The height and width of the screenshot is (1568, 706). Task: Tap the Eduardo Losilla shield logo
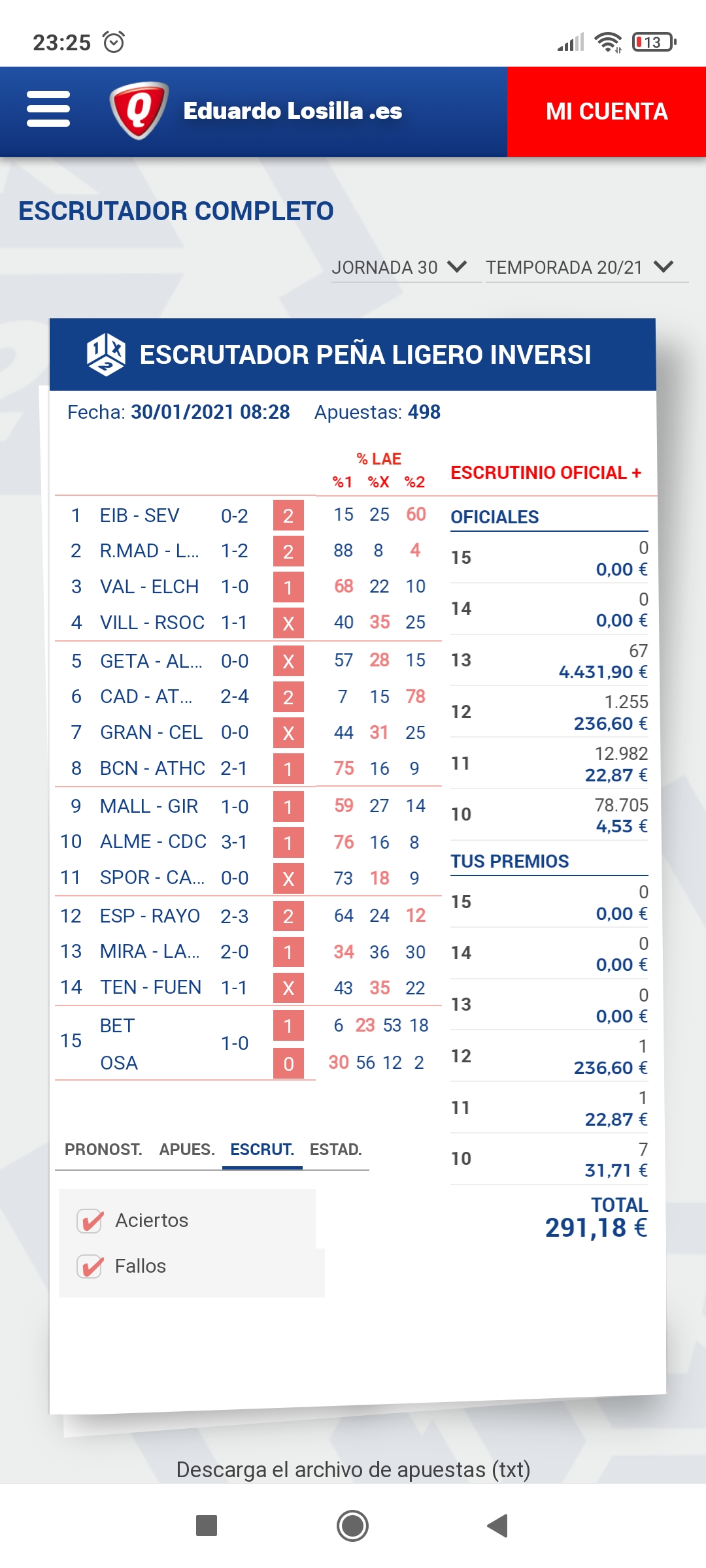click(x=139, y=110)
